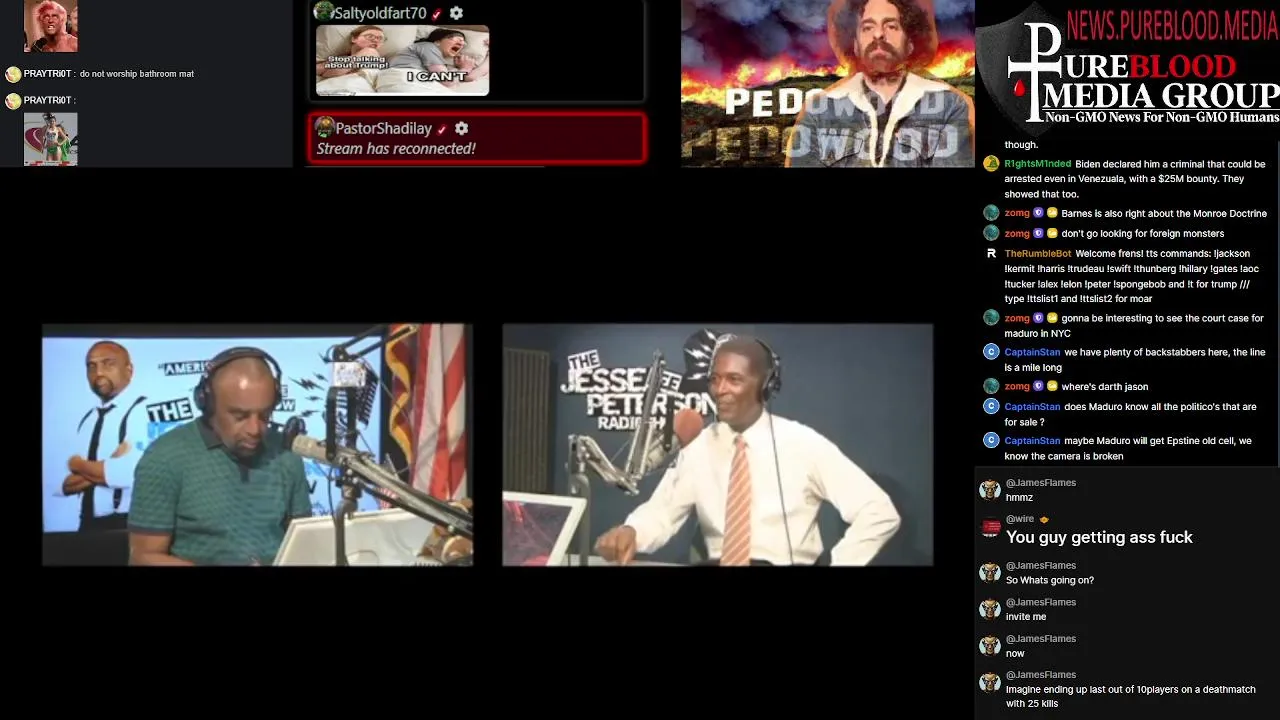Click the emoji badge after @wire

(x=1044, y=520)
